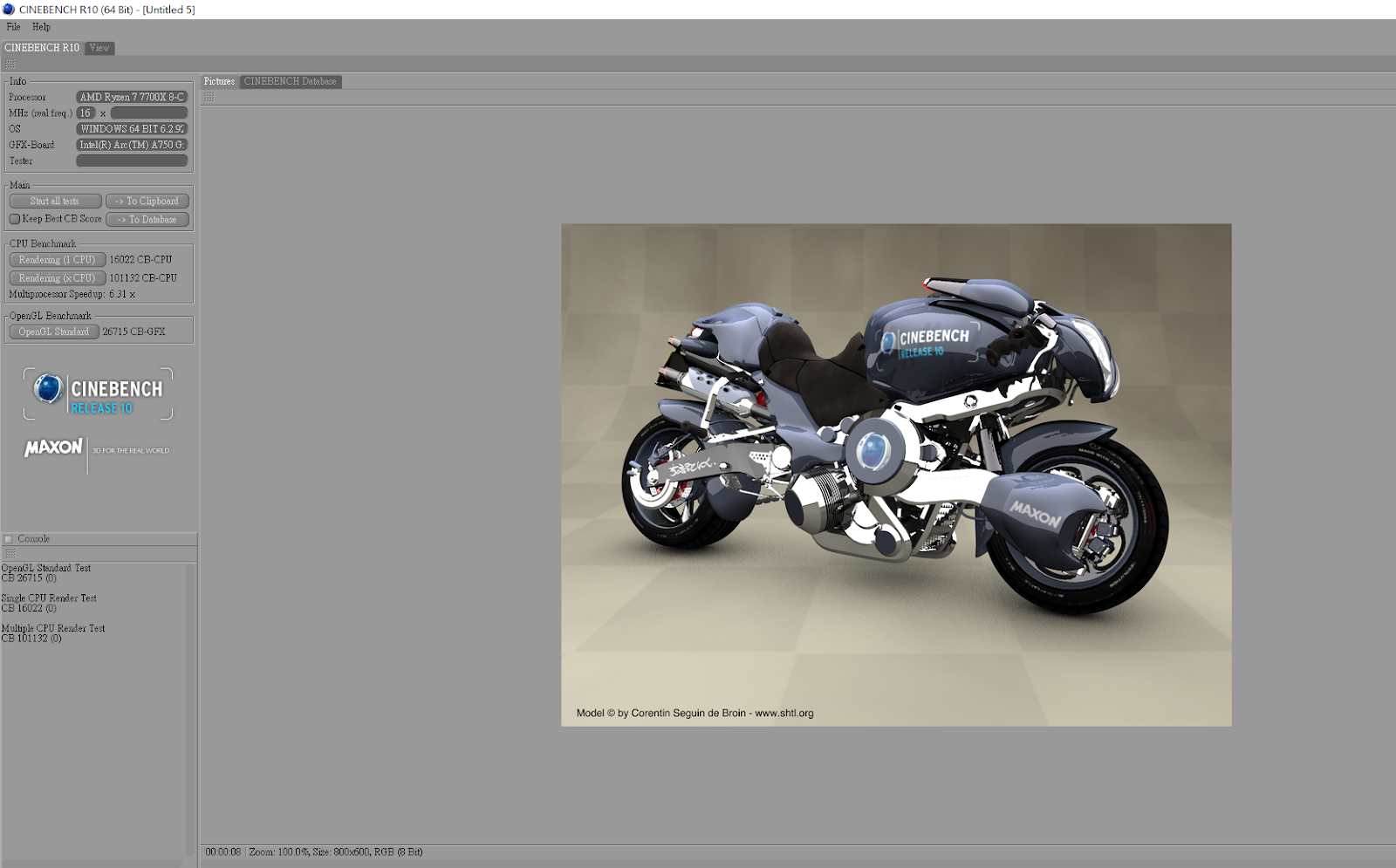
Task: Click the empty Tester input field
Action: (x=132, y=161)
